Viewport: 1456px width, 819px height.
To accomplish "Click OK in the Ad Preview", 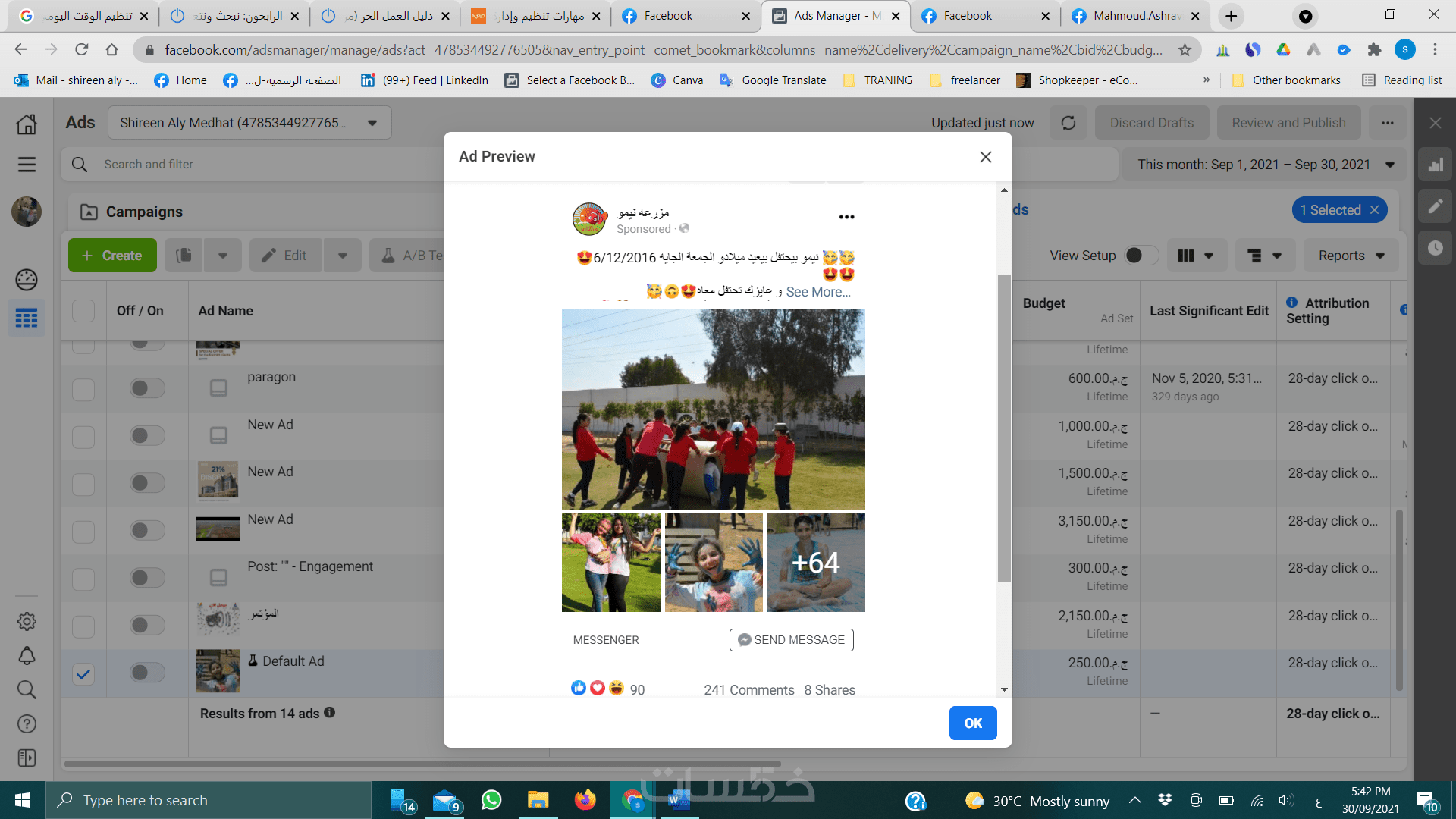I will tap(972, 723).
